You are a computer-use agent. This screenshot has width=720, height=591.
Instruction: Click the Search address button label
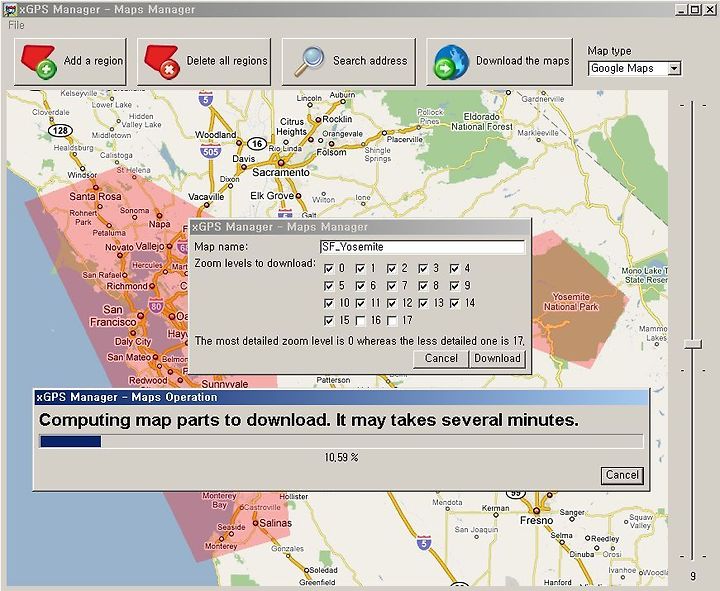[x=370, y=61]
